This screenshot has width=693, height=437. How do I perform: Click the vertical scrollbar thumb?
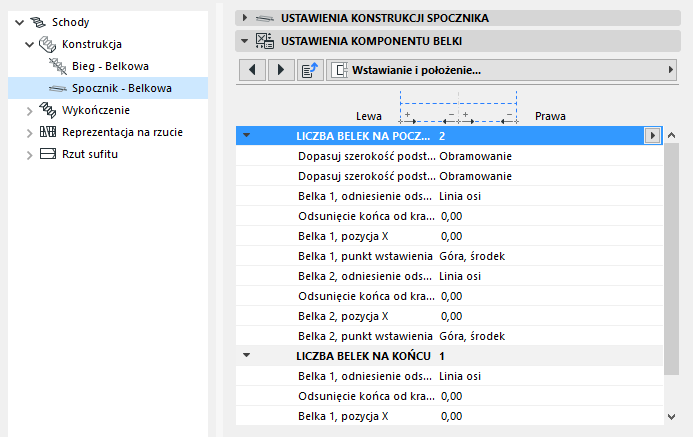pyautogui.click(x=671, y=259)
